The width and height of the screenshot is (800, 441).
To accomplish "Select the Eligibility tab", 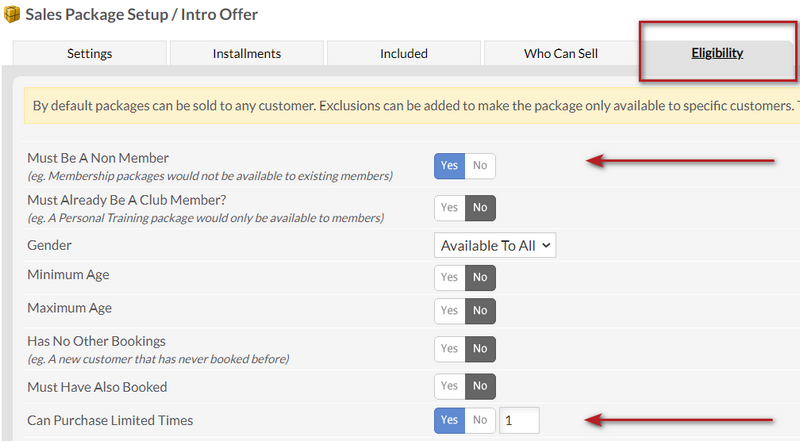I will 717,53.
